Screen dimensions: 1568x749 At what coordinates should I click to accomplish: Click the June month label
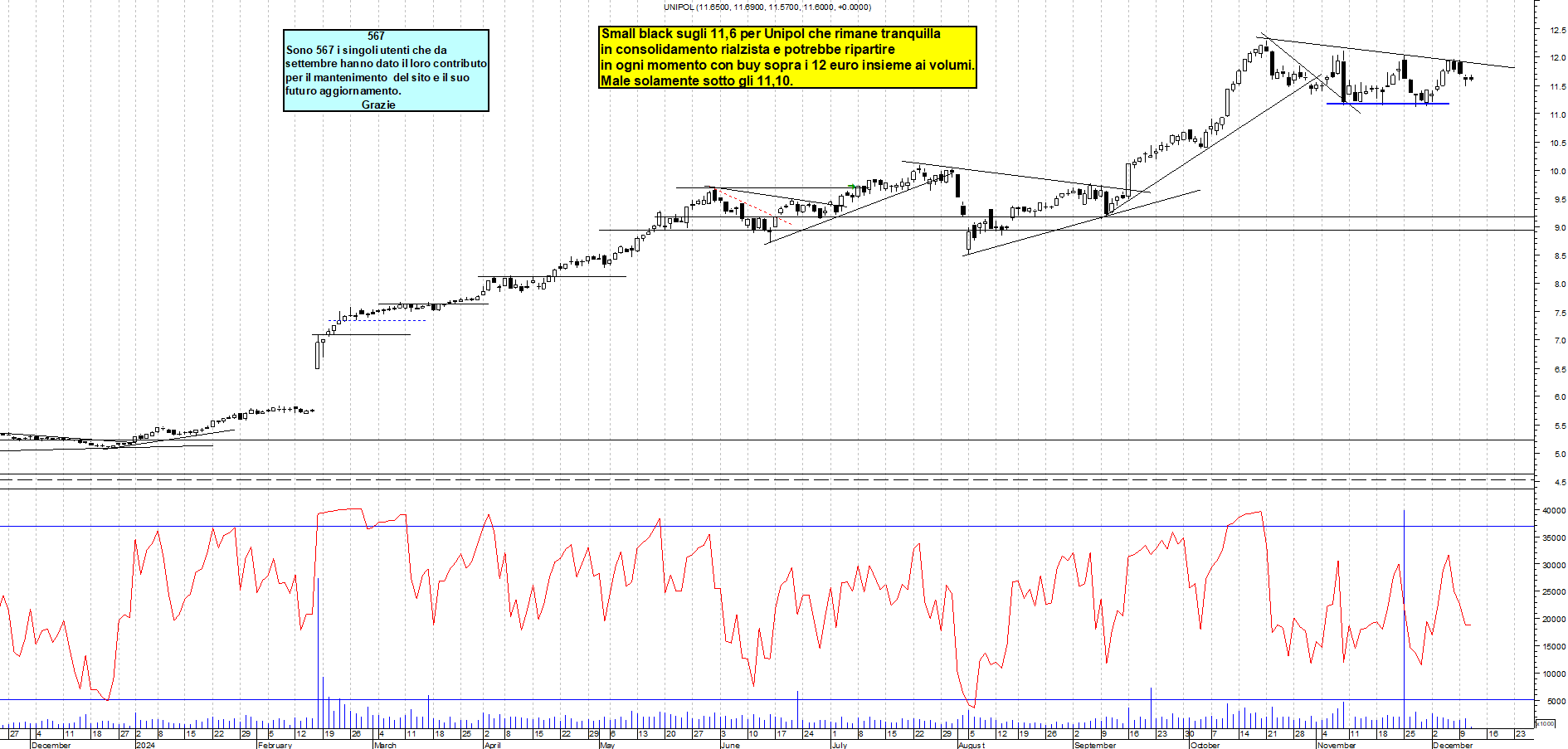(730, 745)
